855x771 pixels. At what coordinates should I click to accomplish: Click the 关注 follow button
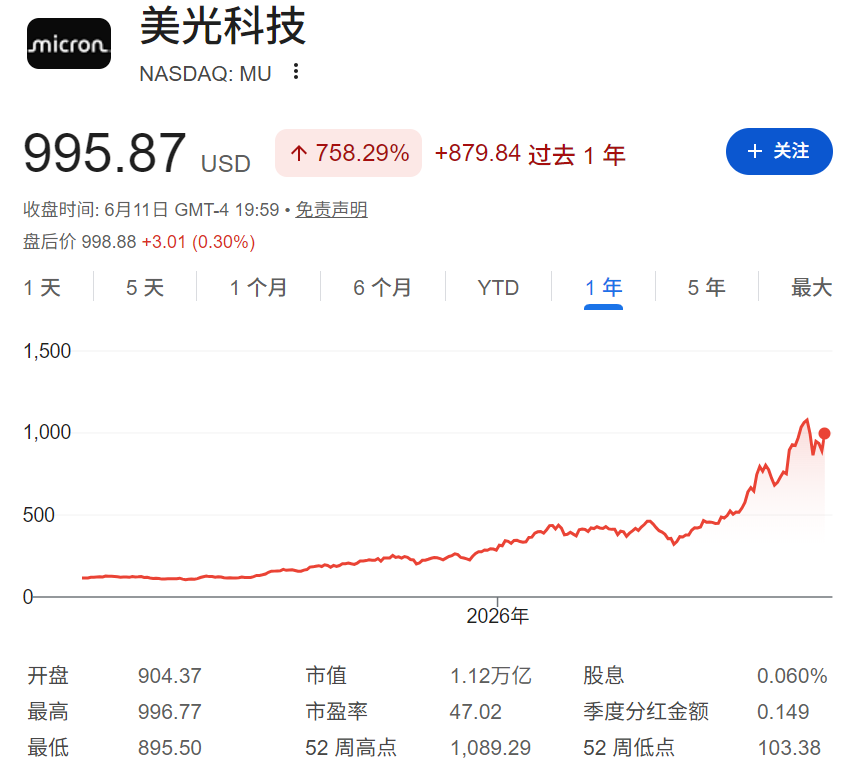click(x=779, y=152)
